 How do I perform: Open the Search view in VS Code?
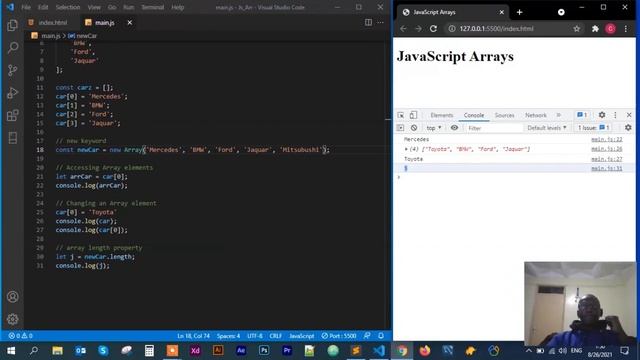[x=13, y=48]
